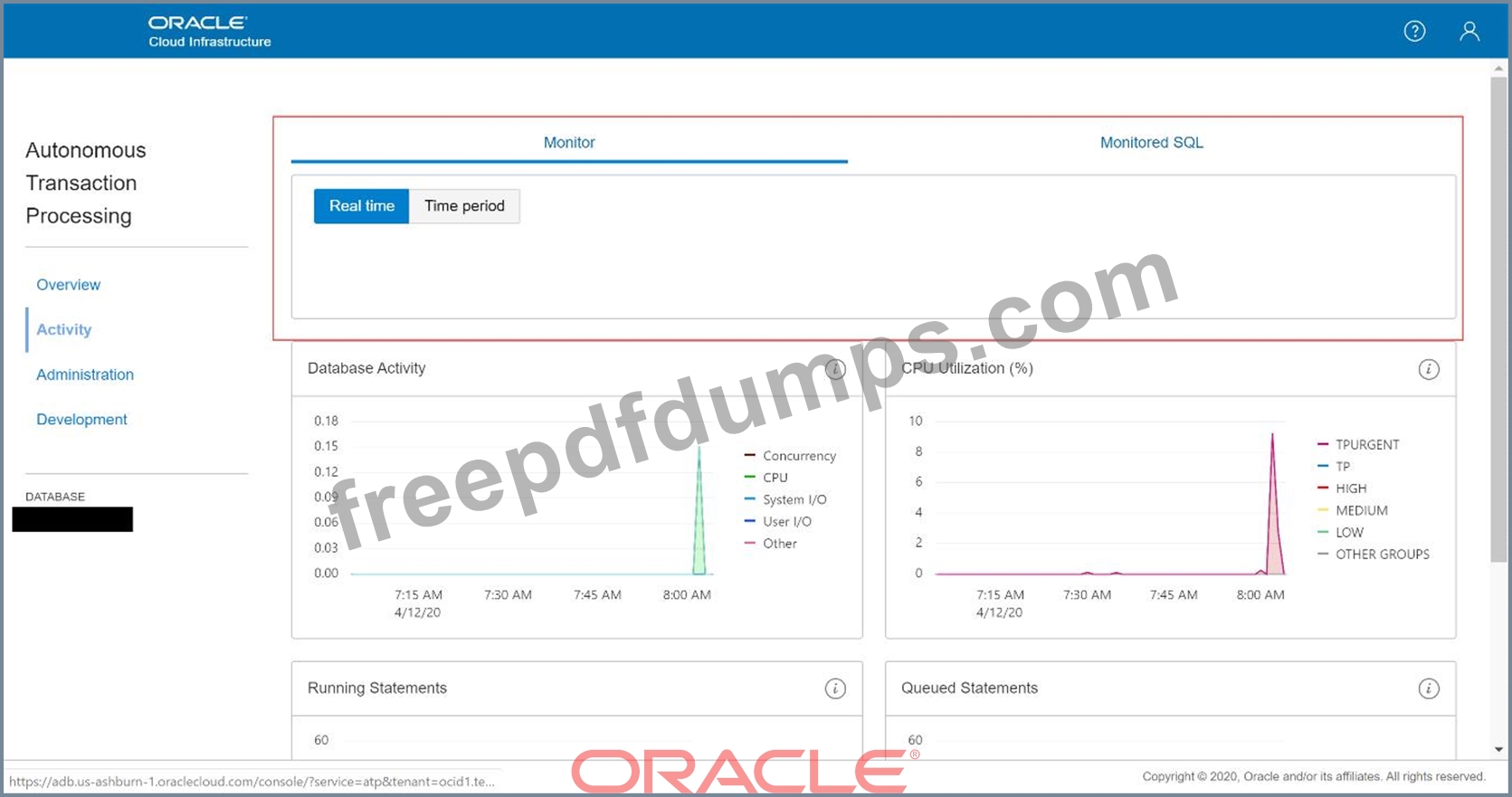Select the Time period toggle button
The width and height of the screenshot is (1512, 797).
pos(464,206)
